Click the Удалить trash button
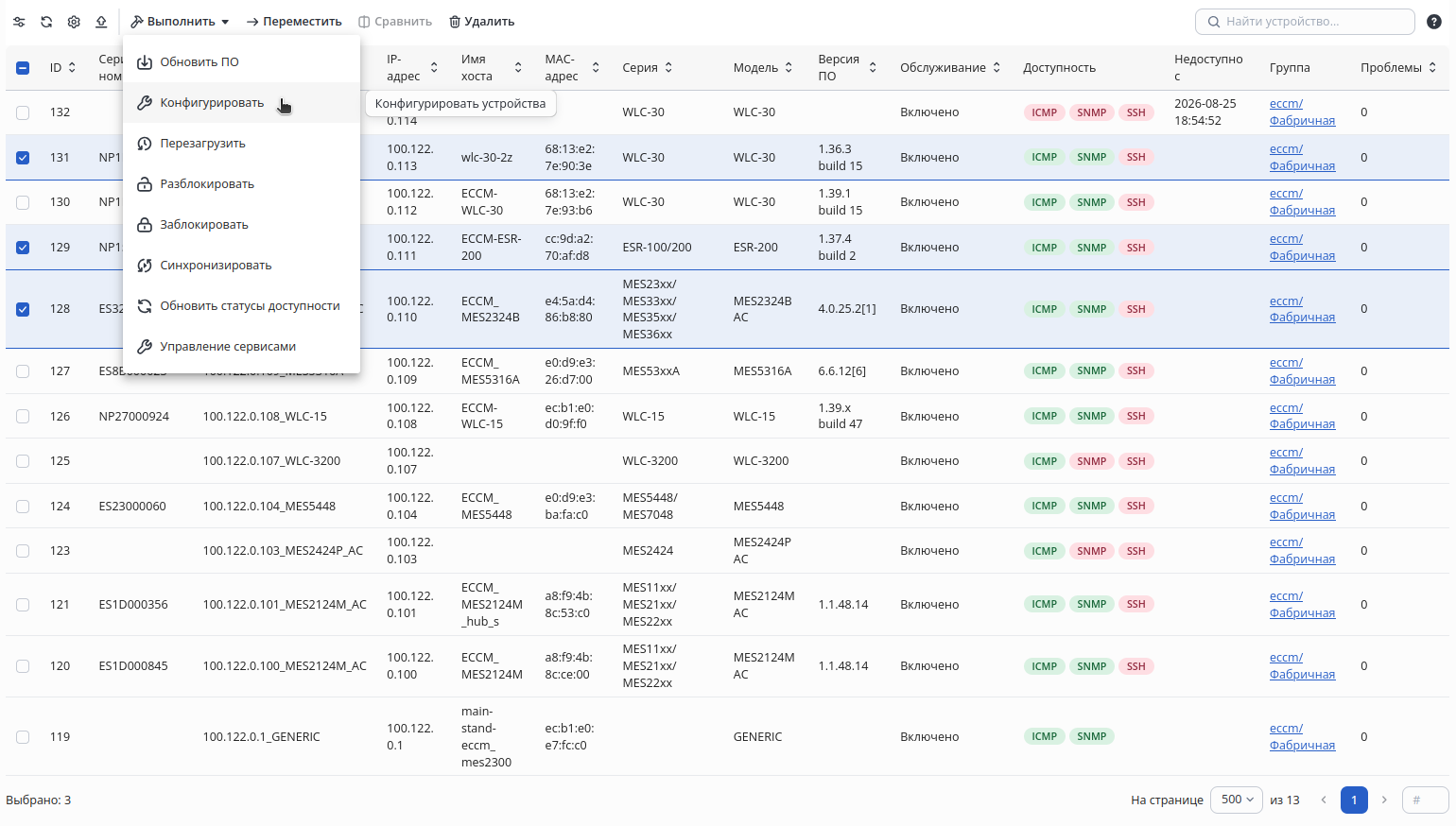This screenshot has width=1456, height=826. (x=481, y=22)
